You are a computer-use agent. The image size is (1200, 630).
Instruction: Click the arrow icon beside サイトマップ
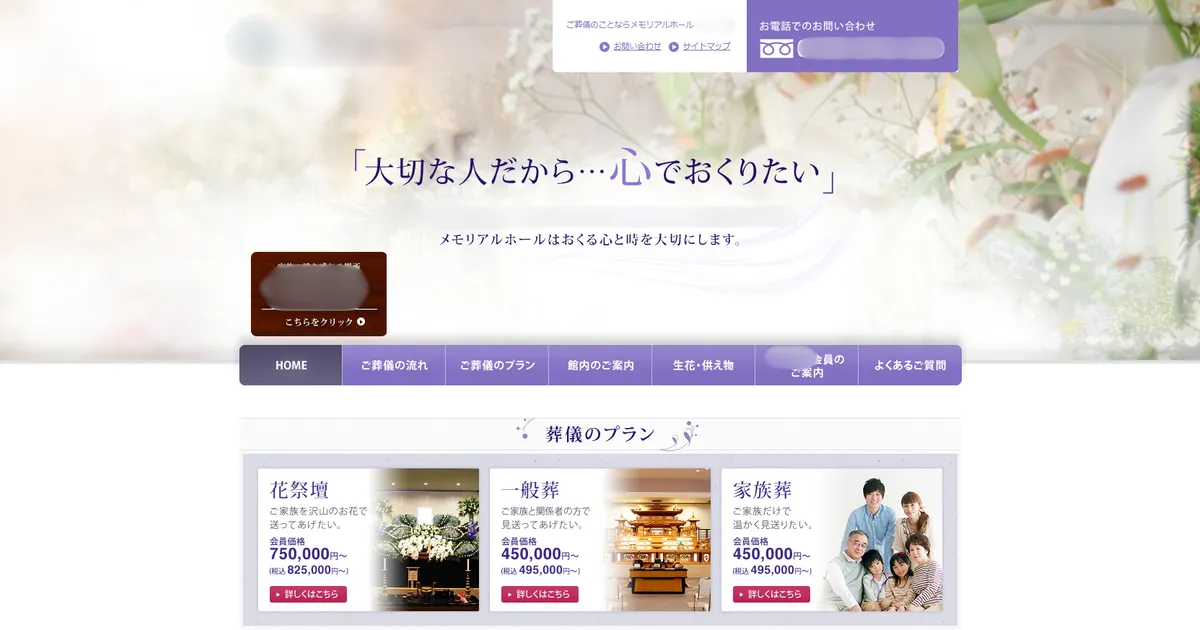click(675, 46)
